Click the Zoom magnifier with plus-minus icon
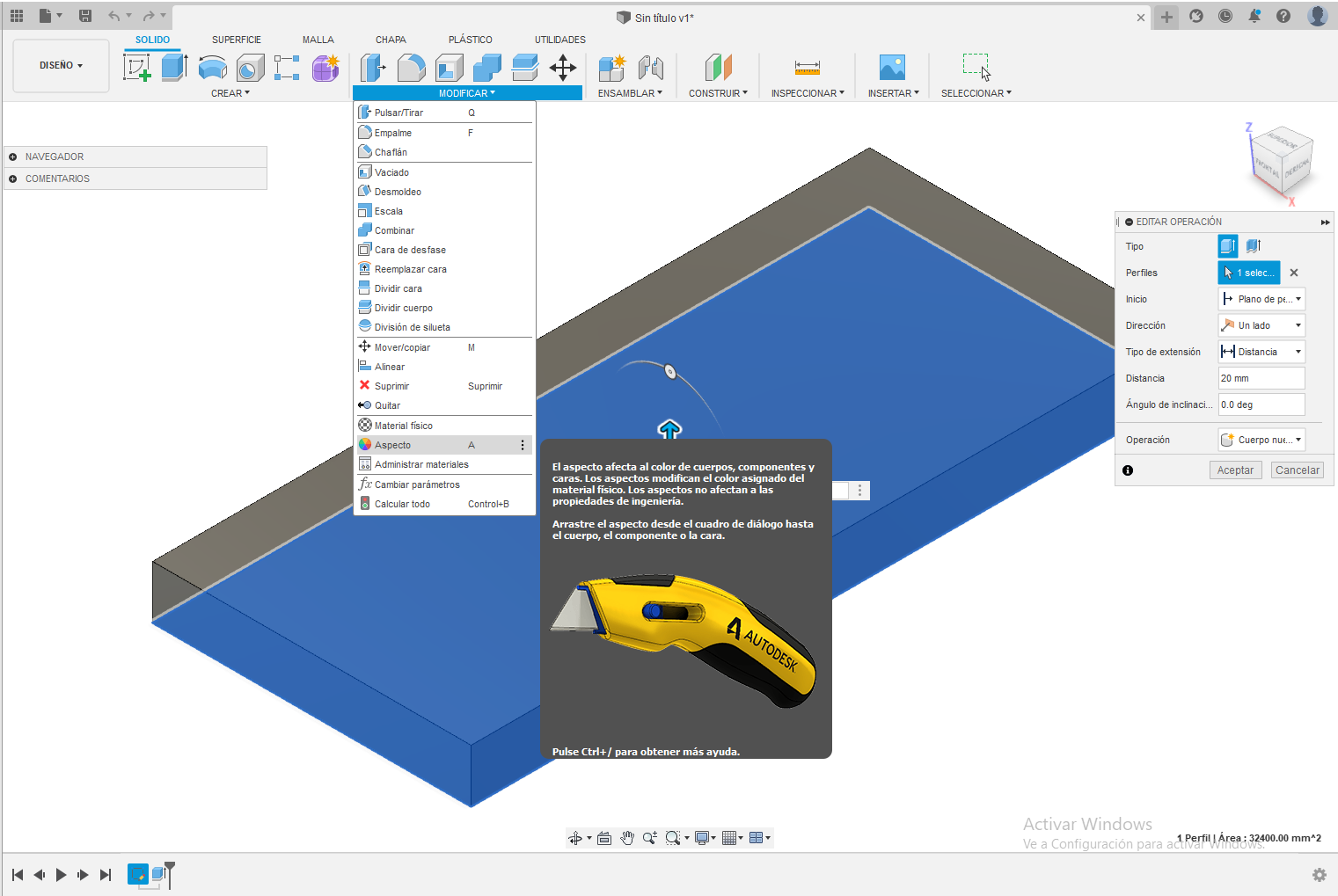The image size is (1338, 896). [650, 838]
